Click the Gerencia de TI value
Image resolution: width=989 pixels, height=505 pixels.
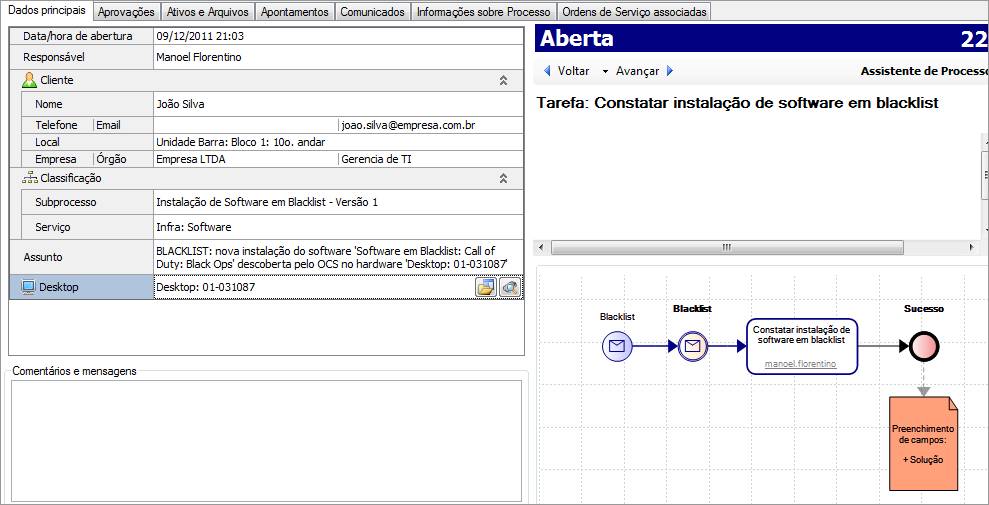pyautogui.click(x=377, y=160)
